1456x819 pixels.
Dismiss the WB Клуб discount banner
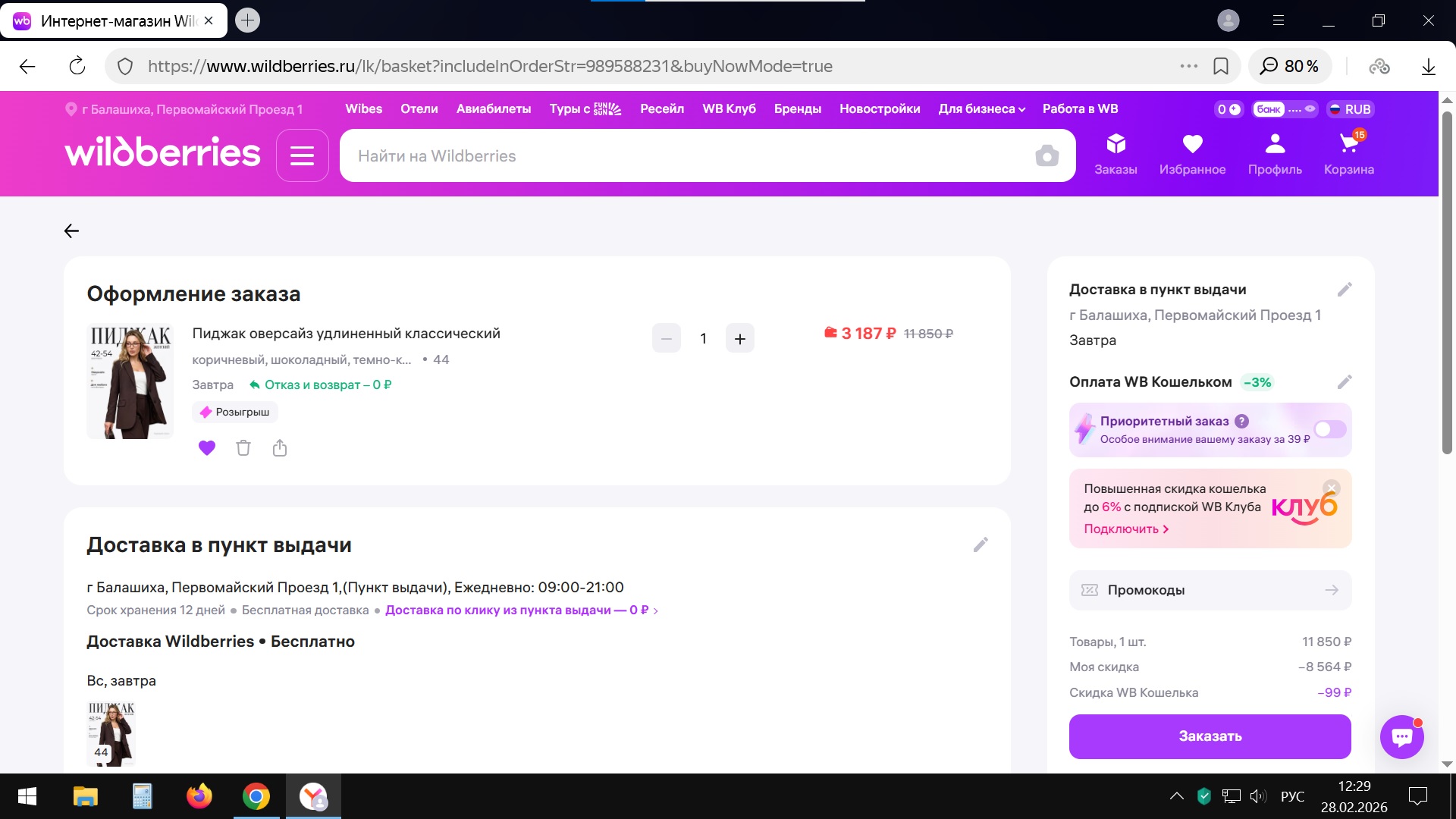pos(1331,488)
